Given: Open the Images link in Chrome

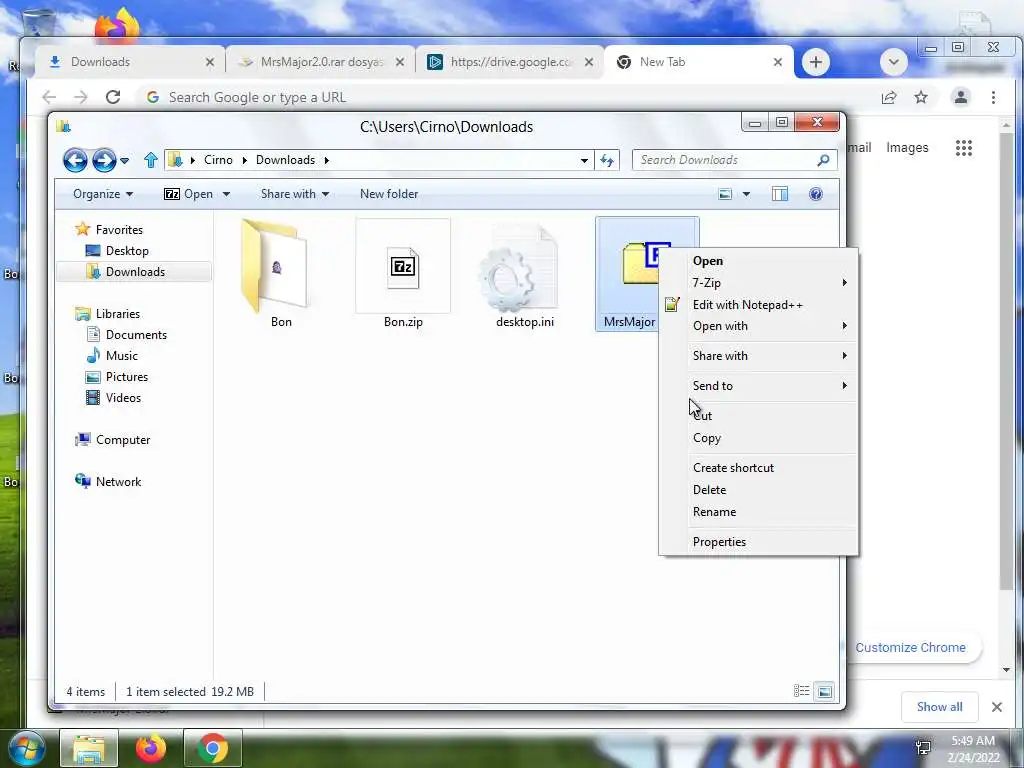Looking at the screenshot, I should pos(907,148).
